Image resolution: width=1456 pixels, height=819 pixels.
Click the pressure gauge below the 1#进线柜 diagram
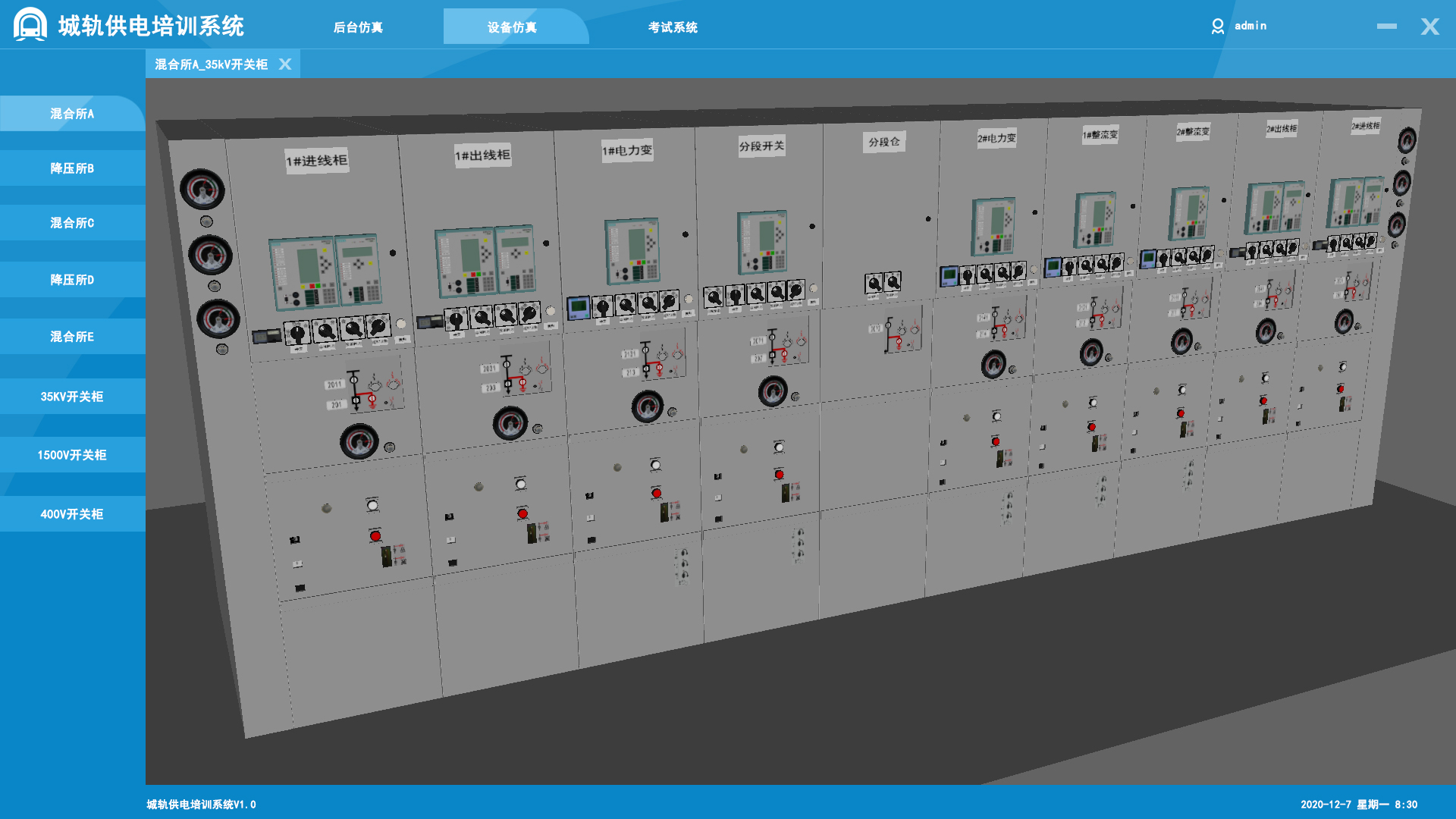pos(359,441)
